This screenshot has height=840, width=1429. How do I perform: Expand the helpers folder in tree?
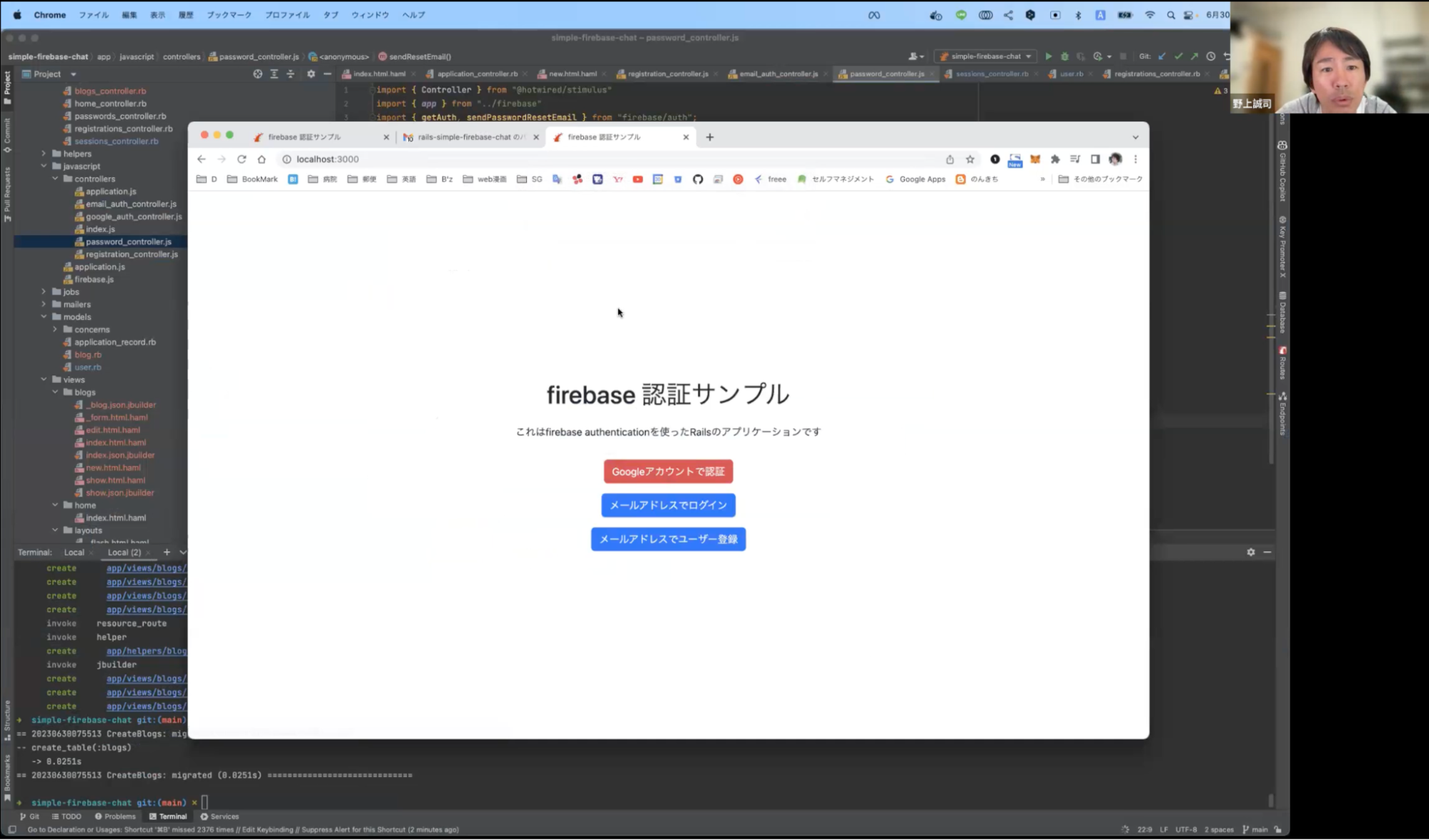click(x=44, y=154)
